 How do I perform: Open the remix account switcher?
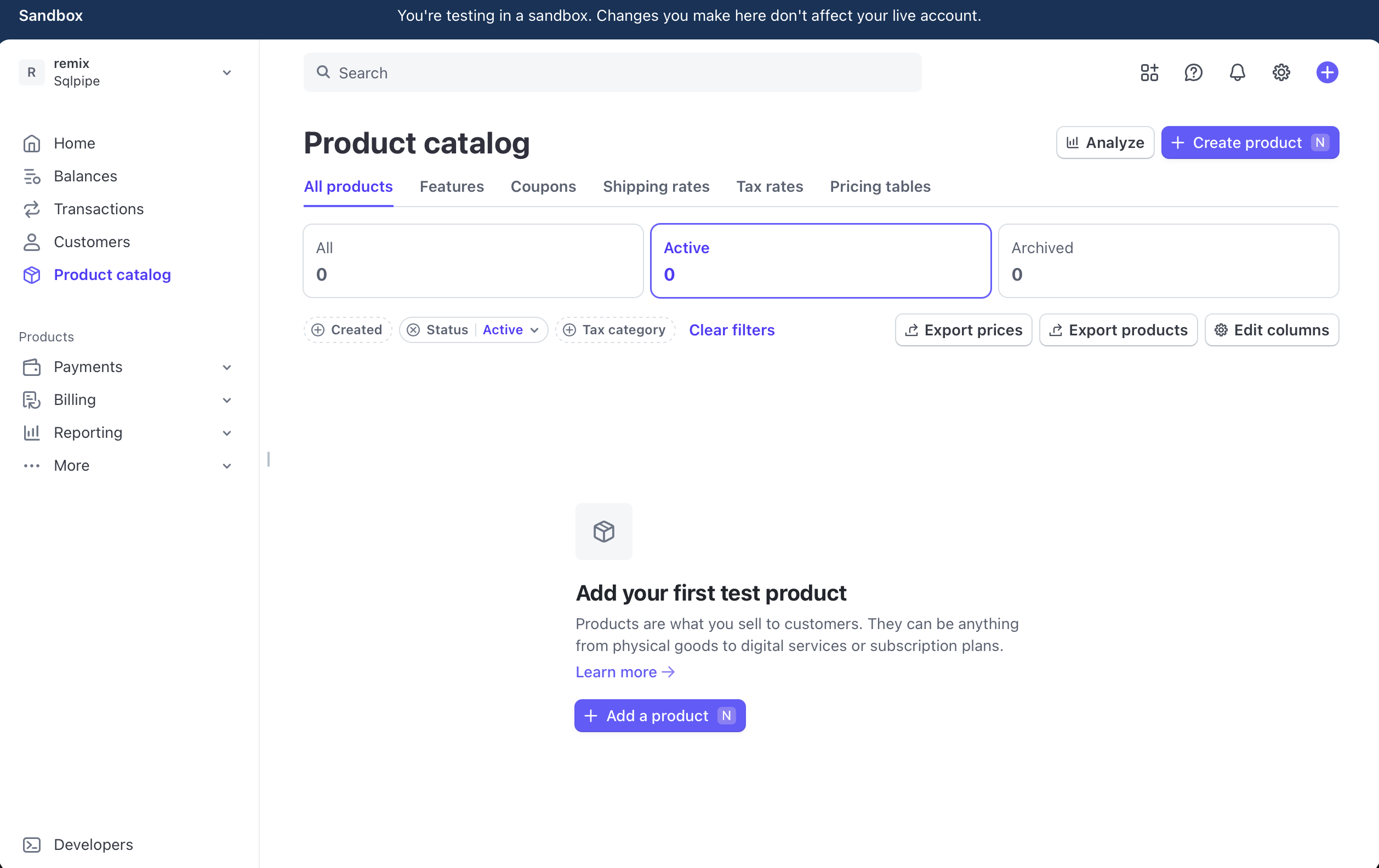pos(126,72)
